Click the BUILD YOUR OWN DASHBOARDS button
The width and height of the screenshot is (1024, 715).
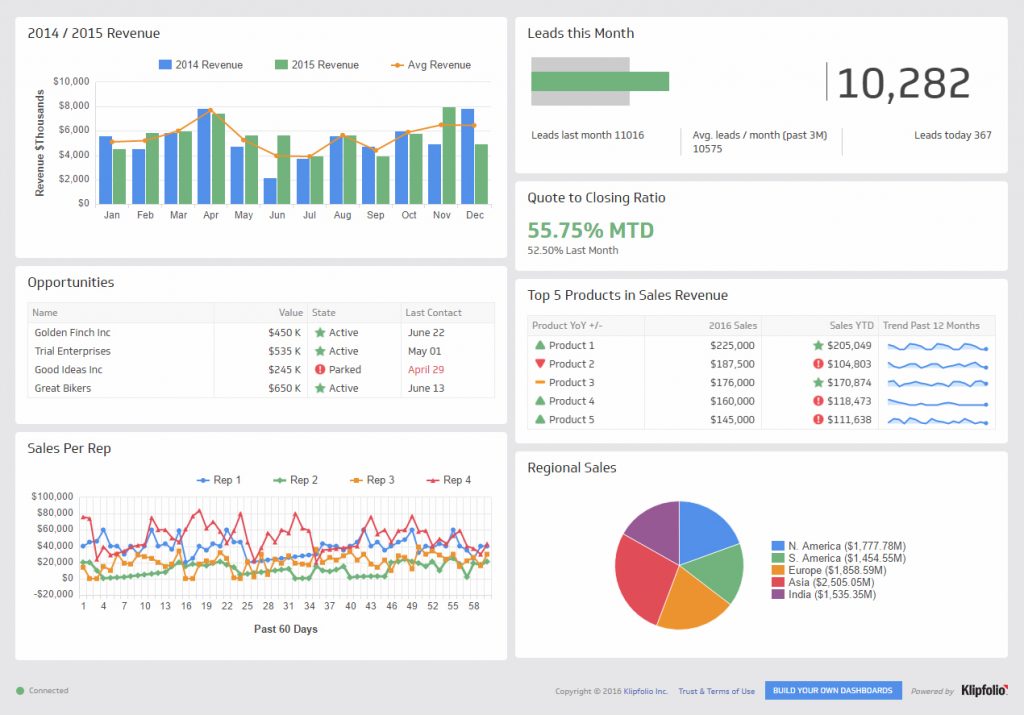(832, 690)
